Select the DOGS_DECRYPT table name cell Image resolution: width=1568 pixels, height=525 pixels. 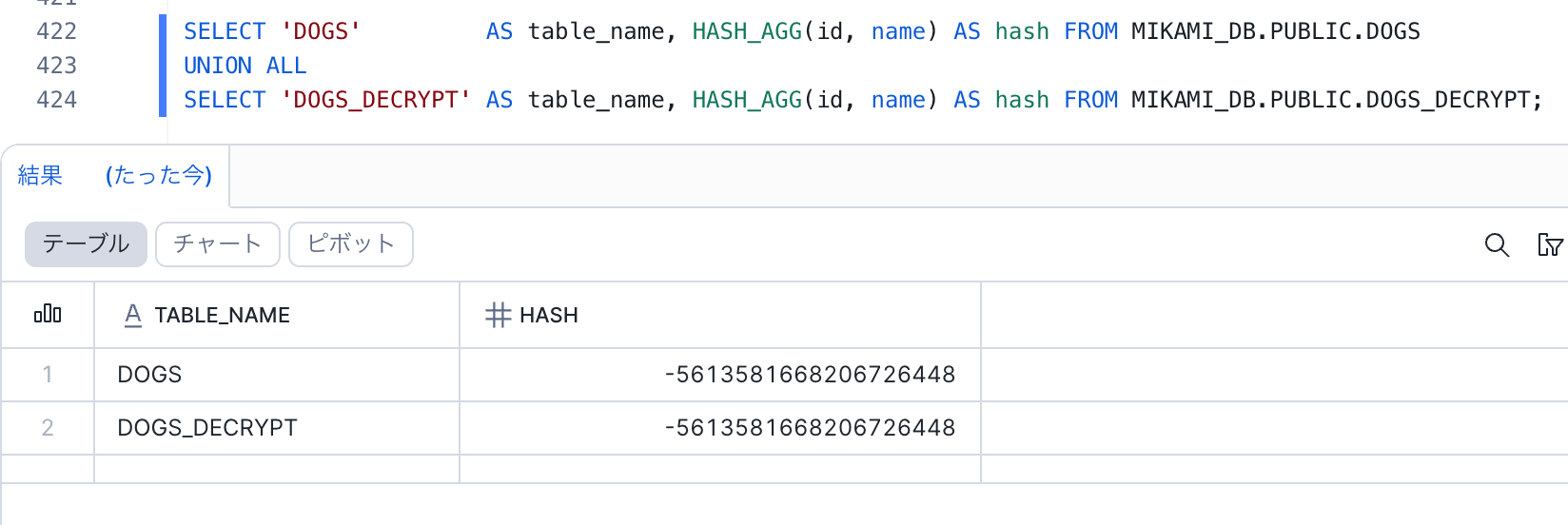click(x=277, y=428)
